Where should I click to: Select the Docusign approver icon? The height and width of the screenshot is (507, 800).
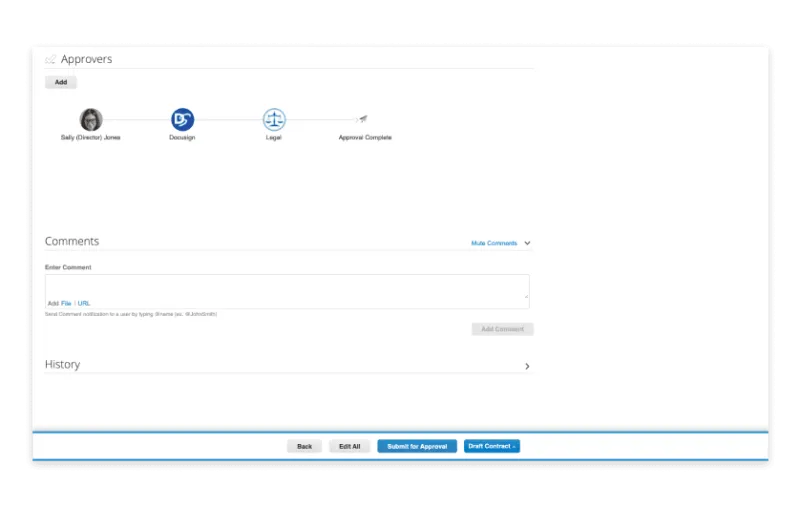coord(182,120)
